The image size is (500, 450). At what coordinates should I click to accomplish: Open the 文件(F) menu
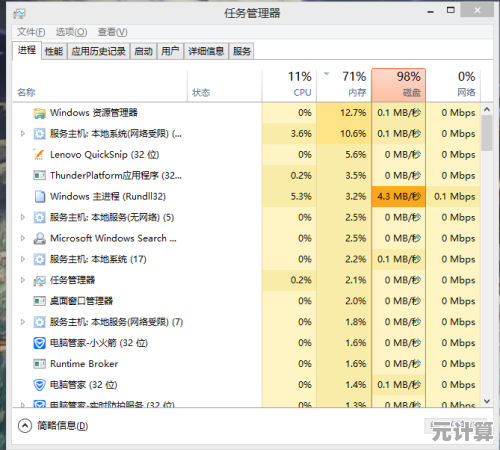coord(31,32)
